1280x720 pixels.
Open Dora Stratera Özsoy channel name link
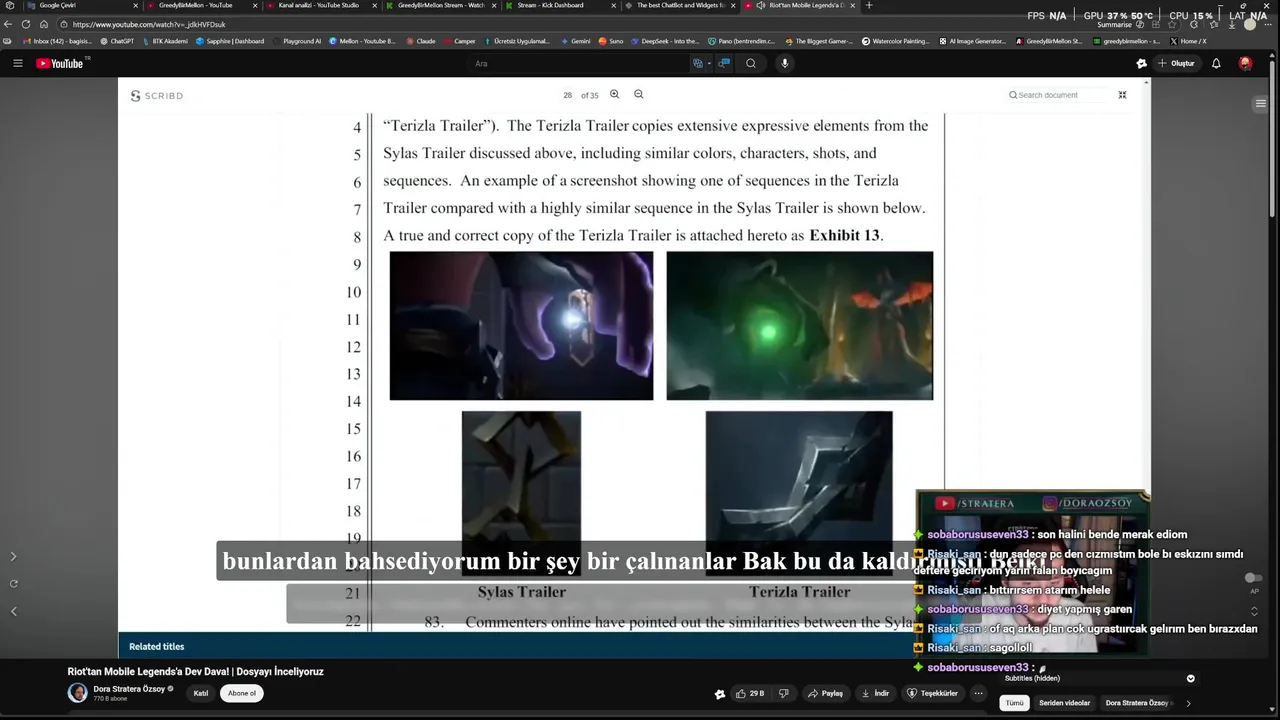(x=129, y=689)
